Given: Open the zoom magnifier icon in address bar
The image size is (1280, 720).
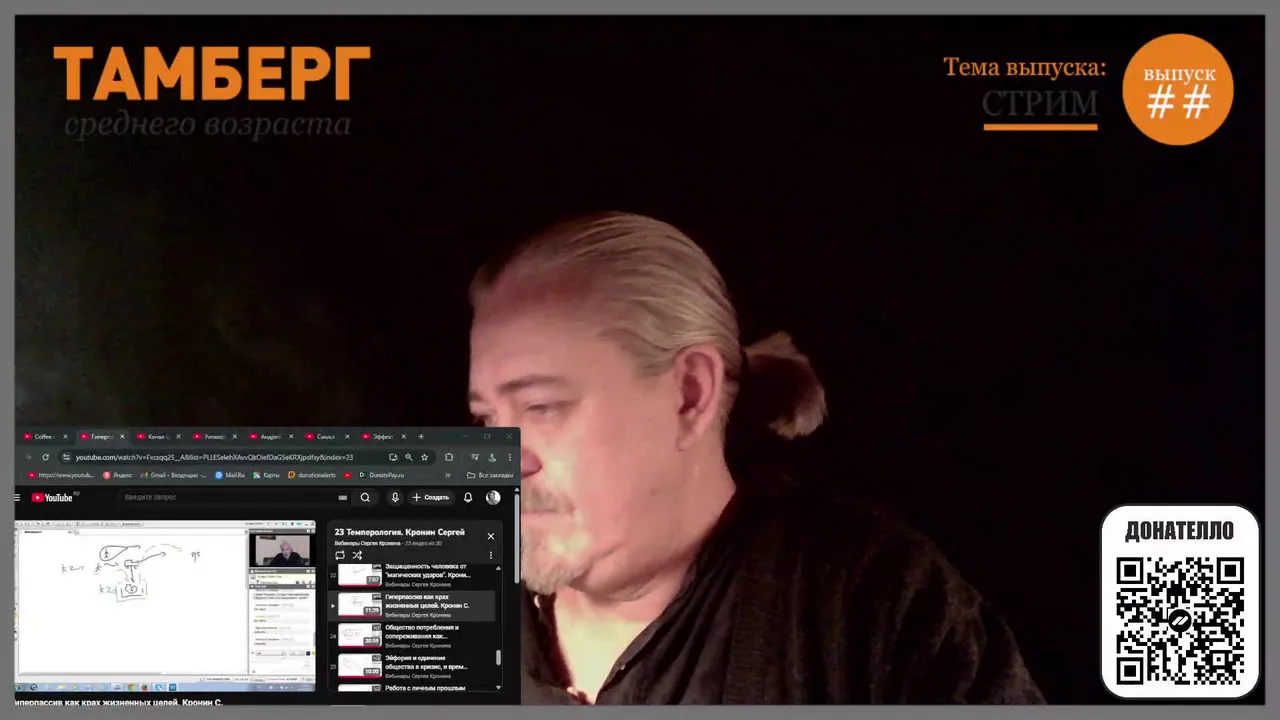Looking at the screenshot, I should click(x=409, y=457).
